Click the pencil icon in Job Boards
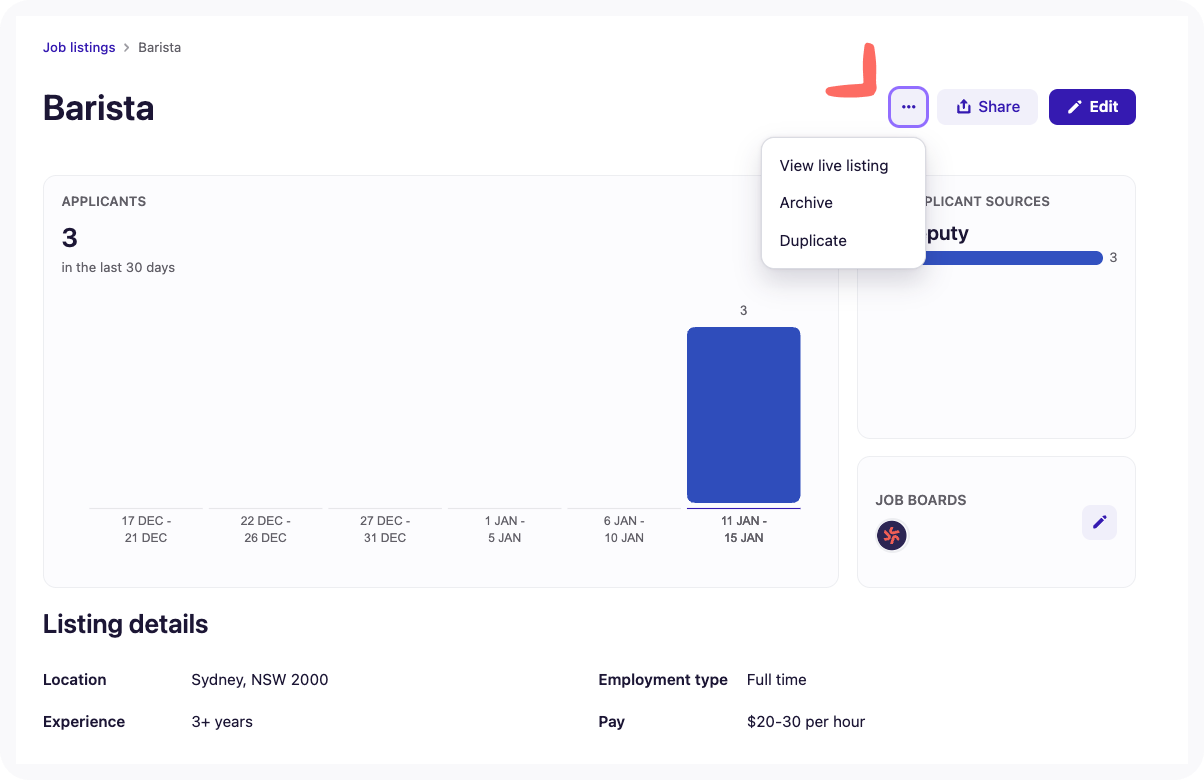 click(x=1099, y=522)
